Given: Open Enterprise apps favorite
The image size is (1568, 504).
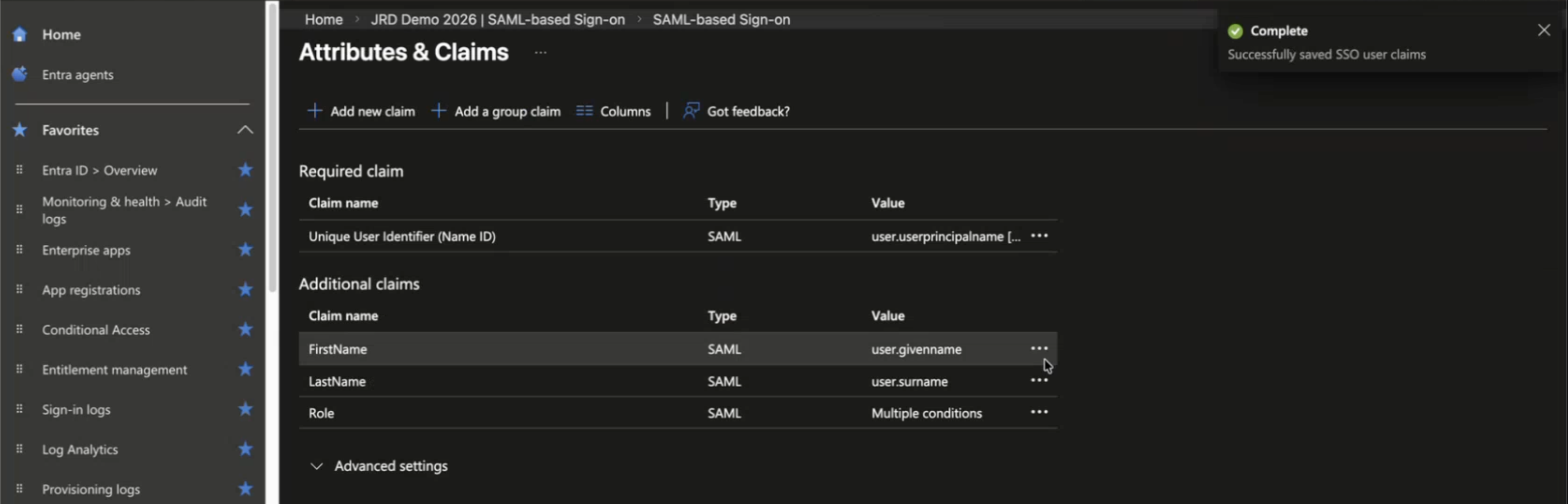Looking at the screenshot, I should coord(86,250).
